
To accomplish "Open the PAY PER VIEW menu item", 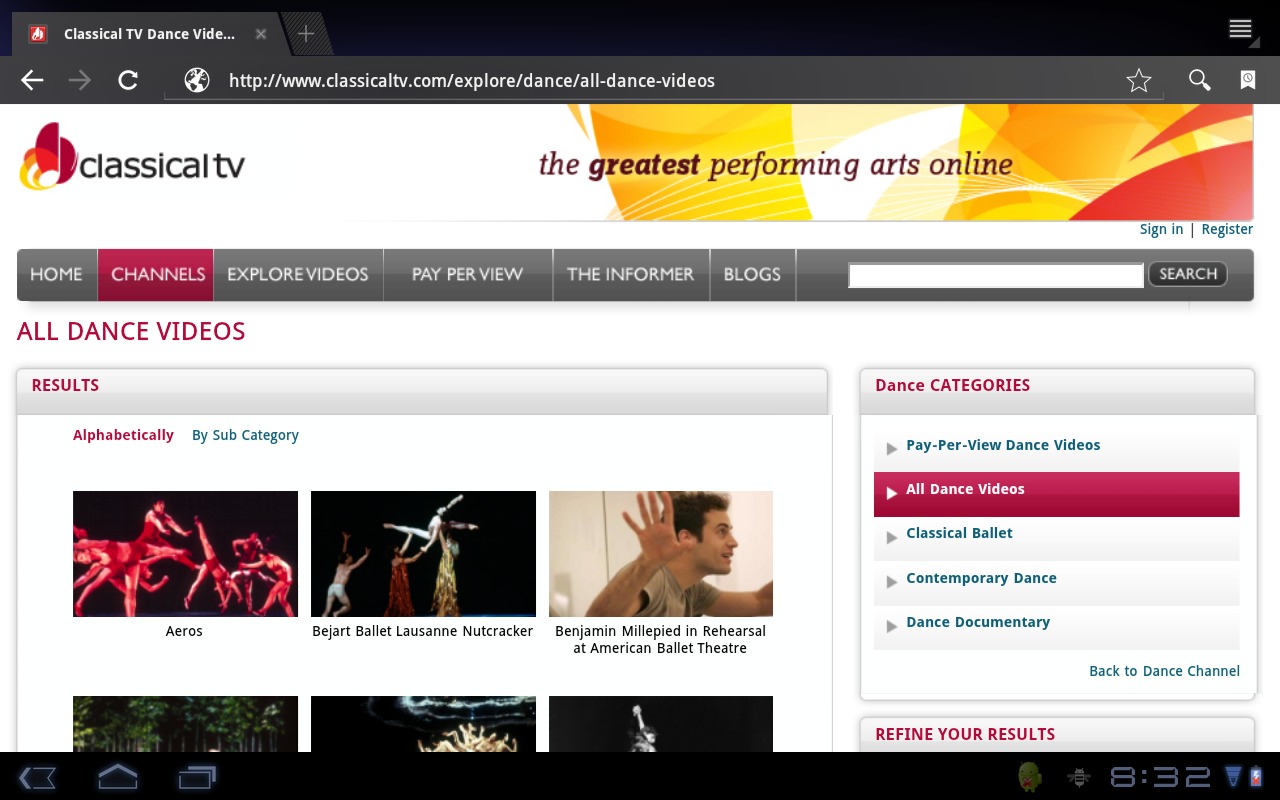I will (468, 274).
